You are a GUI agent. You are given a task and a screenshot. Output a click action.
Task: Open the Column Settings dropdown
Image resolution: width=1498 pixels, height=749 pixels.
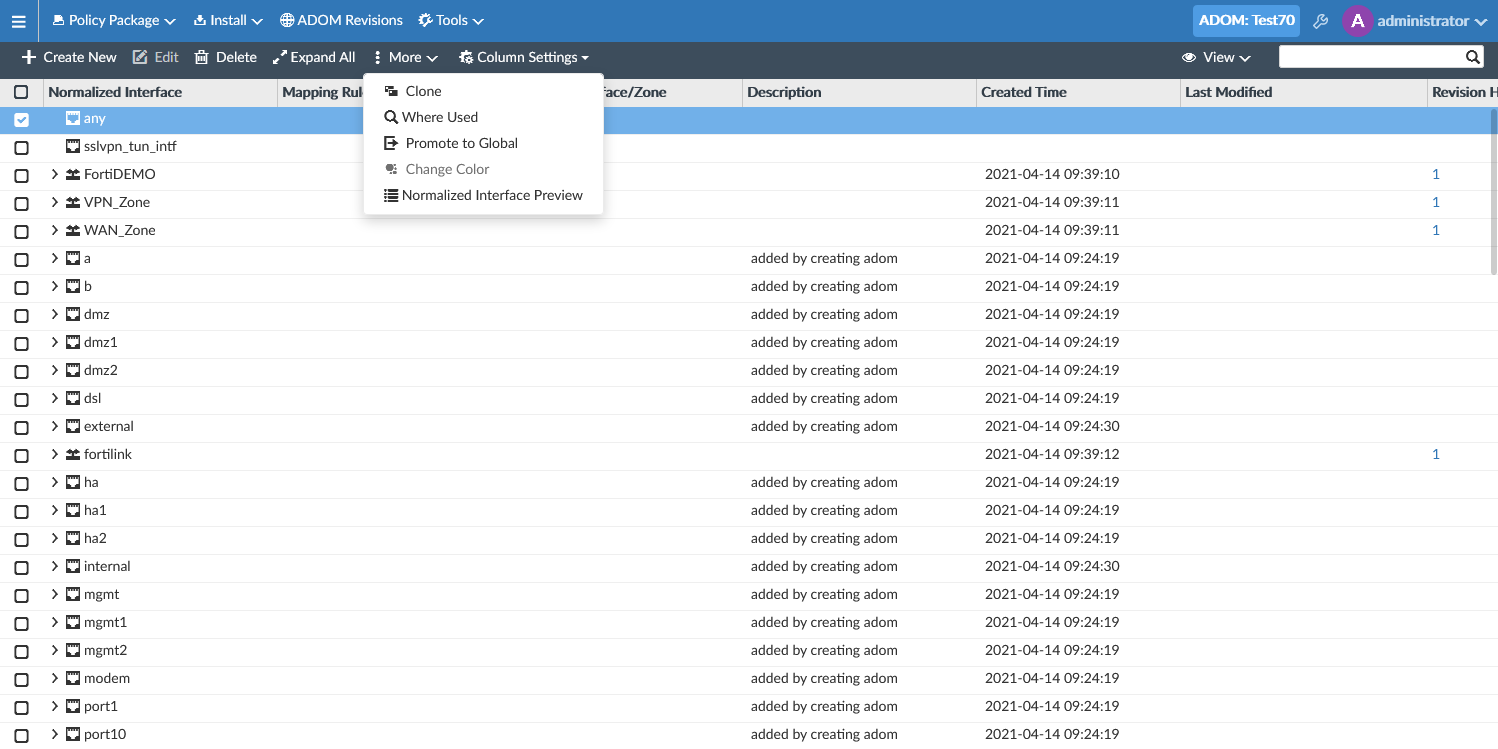point(523,57)
